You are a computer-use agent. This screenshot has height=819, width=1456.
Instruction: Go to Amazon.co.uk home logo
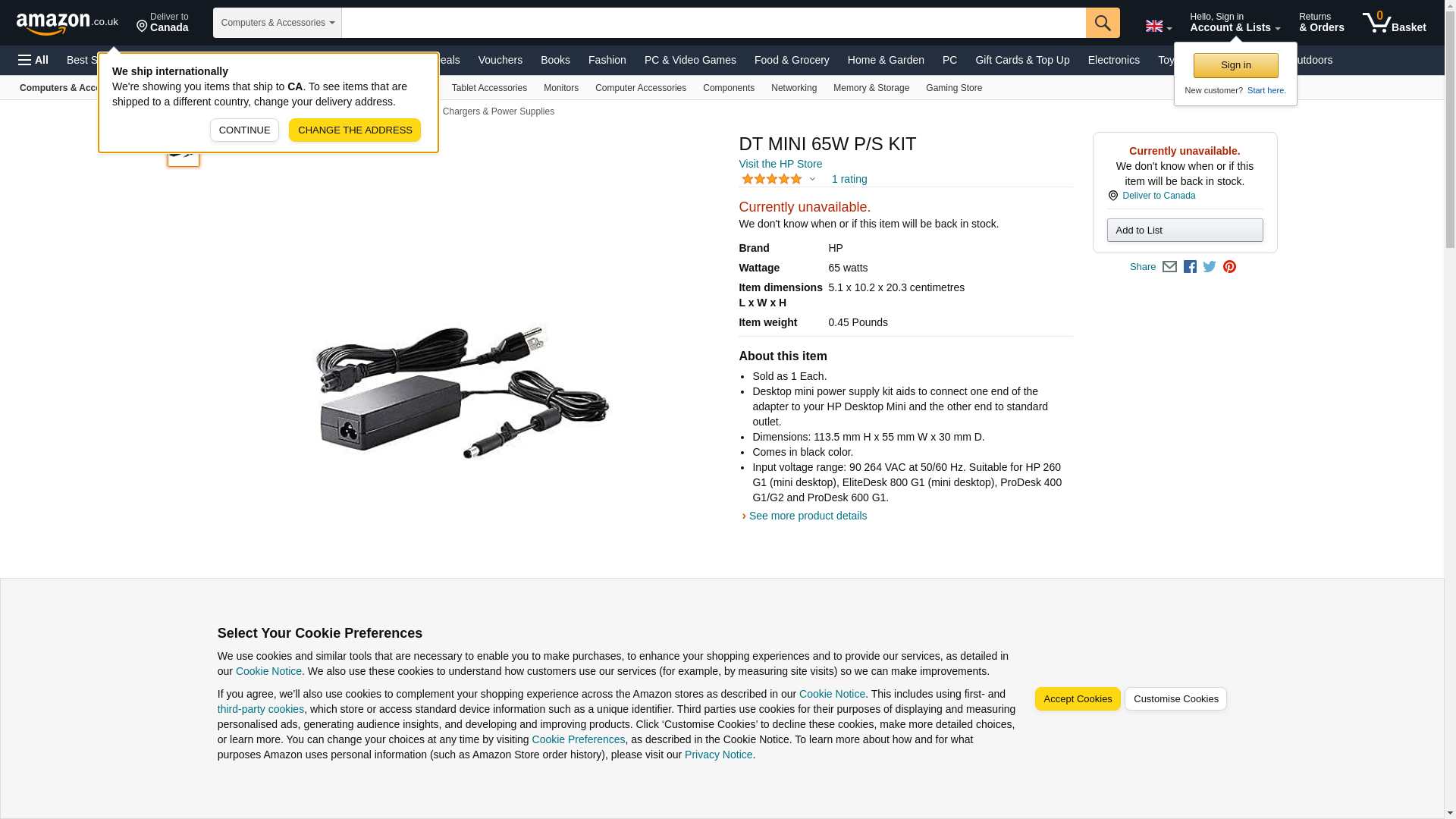(x=67, y=23)
